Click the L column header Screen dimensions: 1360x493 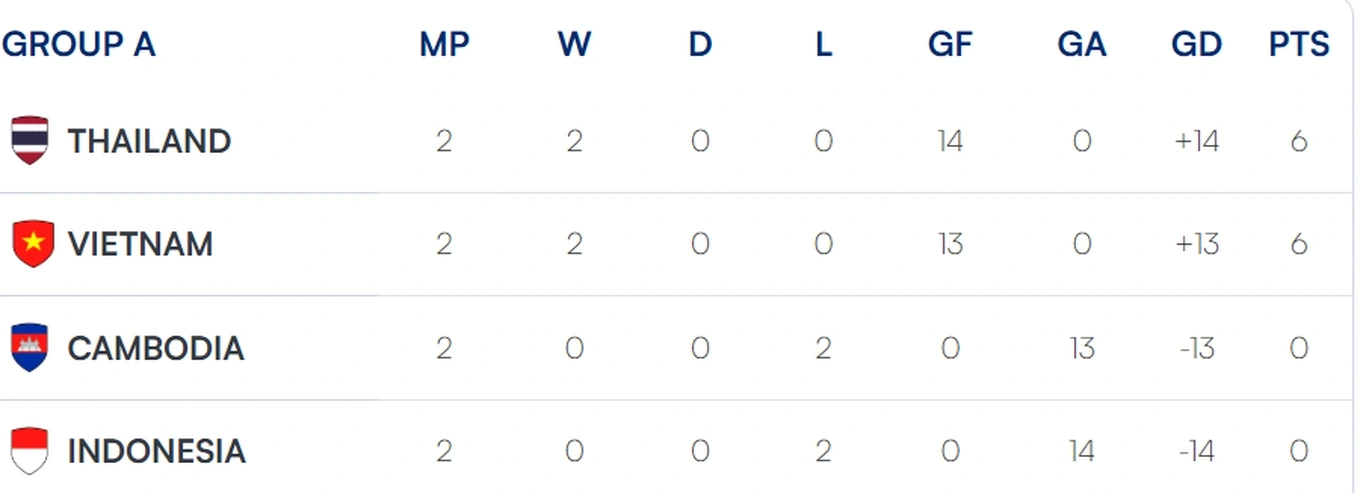click(823, 45)
